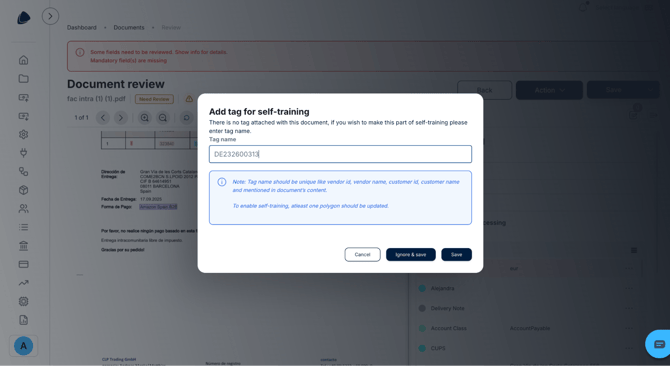670x366 pixels.
Task: Open the three-dot menu for Delivery Note
Action: (629, 308)
